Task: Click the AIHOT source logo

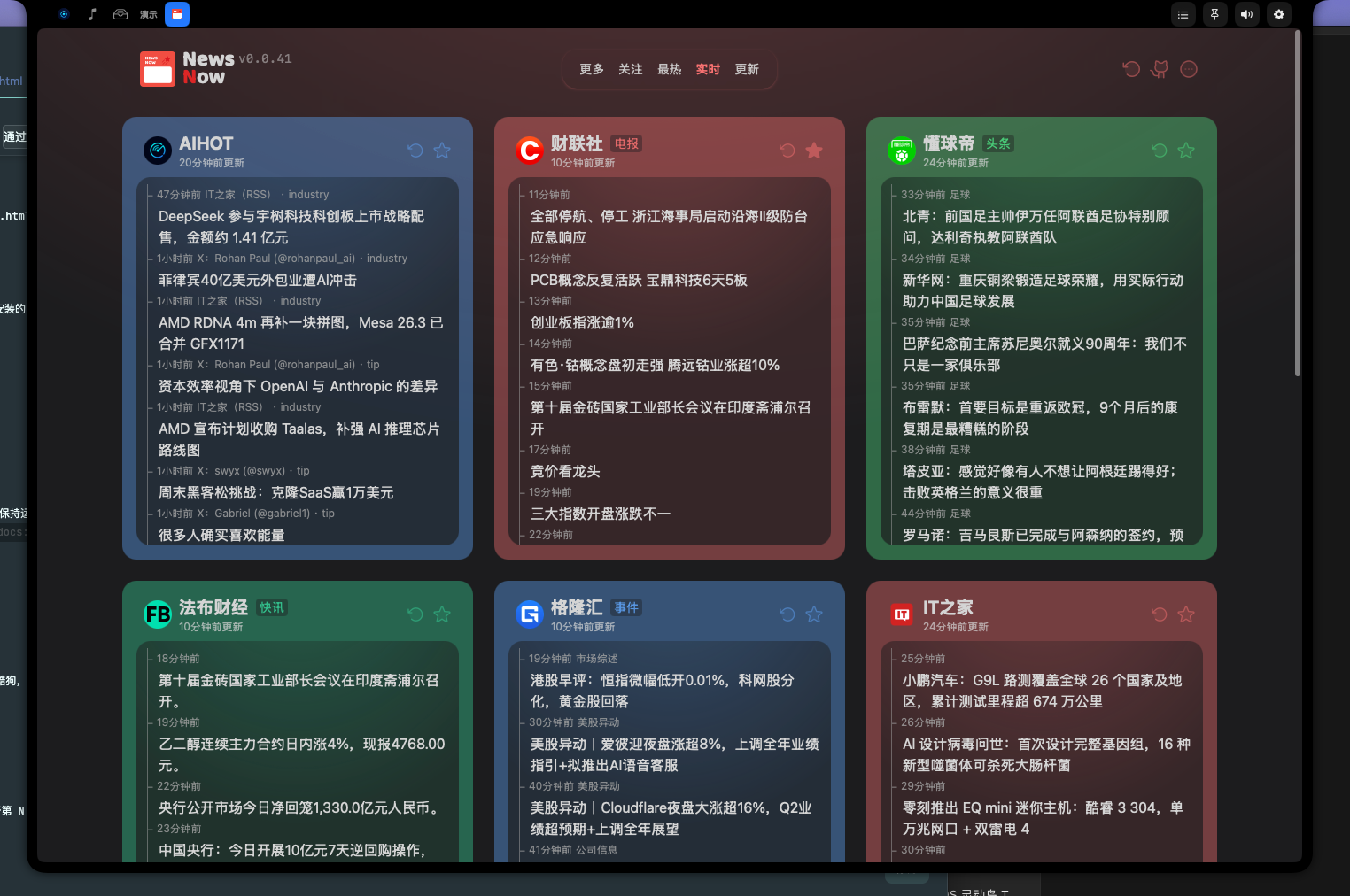Action: 158,151
